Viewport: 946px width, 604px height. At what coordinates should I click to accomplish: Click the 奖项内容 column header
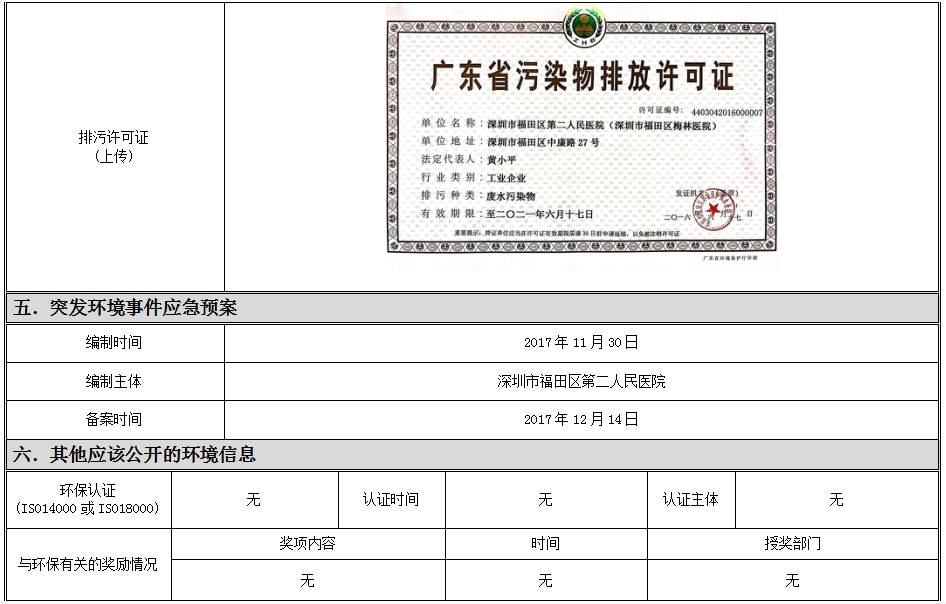pos(307,544)
